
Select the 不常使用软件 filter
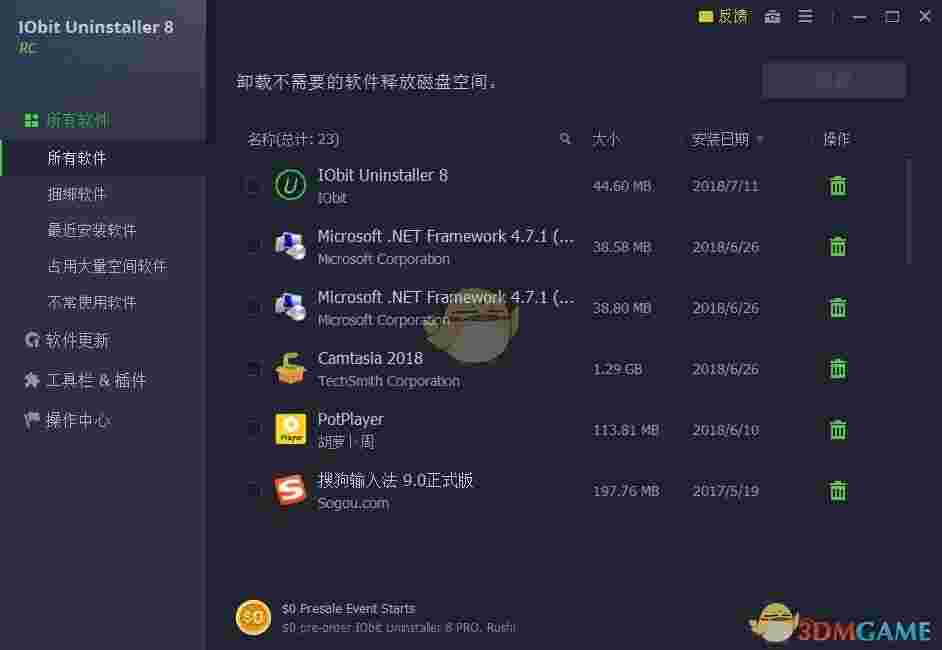(80, 302)
